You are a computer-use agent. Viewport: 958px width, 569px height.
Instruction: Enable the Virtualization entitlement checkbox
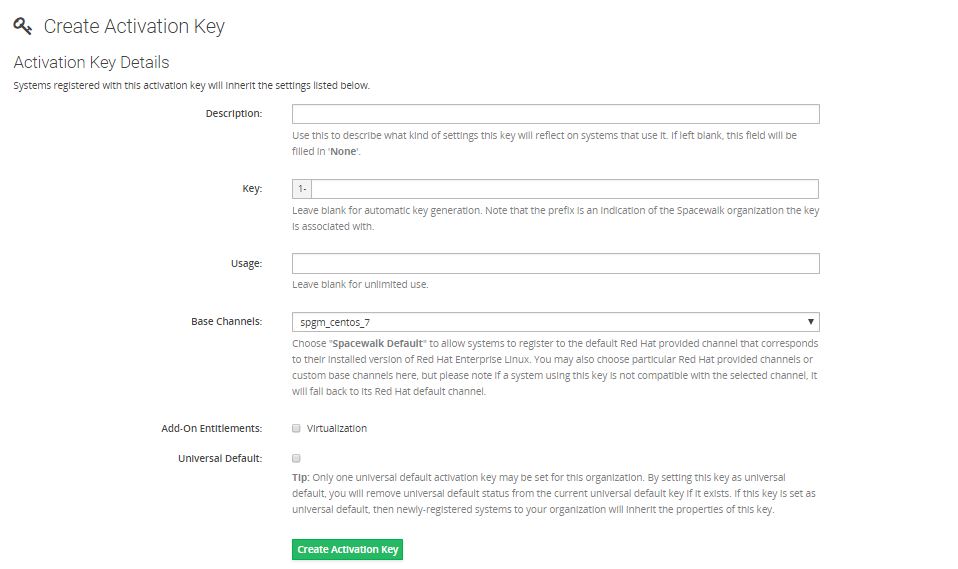[296, 428]
